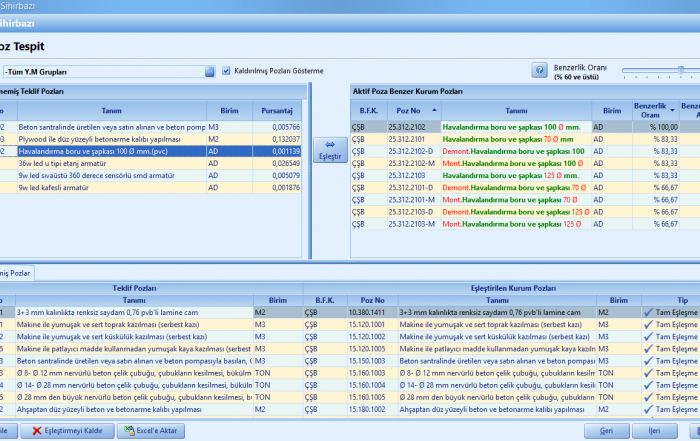Sort by the Pursantaj column header
This screenshot has height=441, width=700.
pyautogui.click(x=277, y=110)
